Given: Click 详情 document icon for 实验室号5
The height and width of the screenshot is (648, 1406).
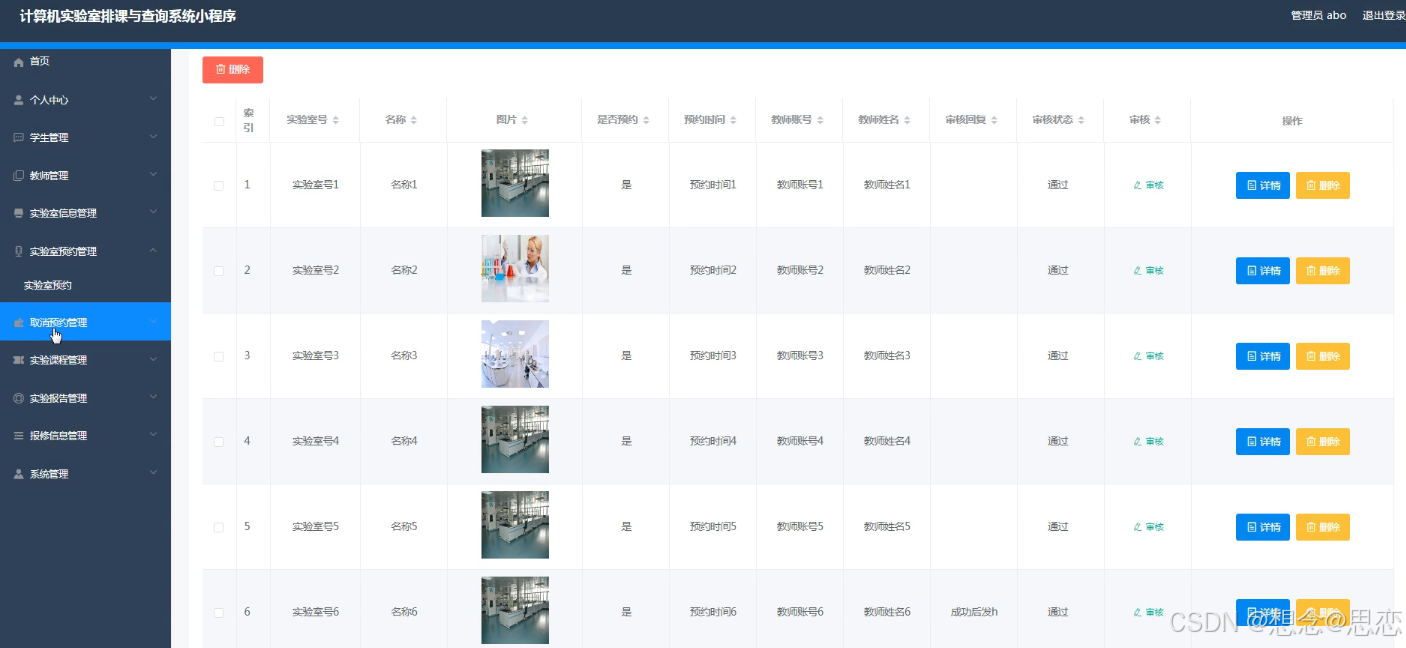Looking at the screenshot, I should pos(1252,527).
